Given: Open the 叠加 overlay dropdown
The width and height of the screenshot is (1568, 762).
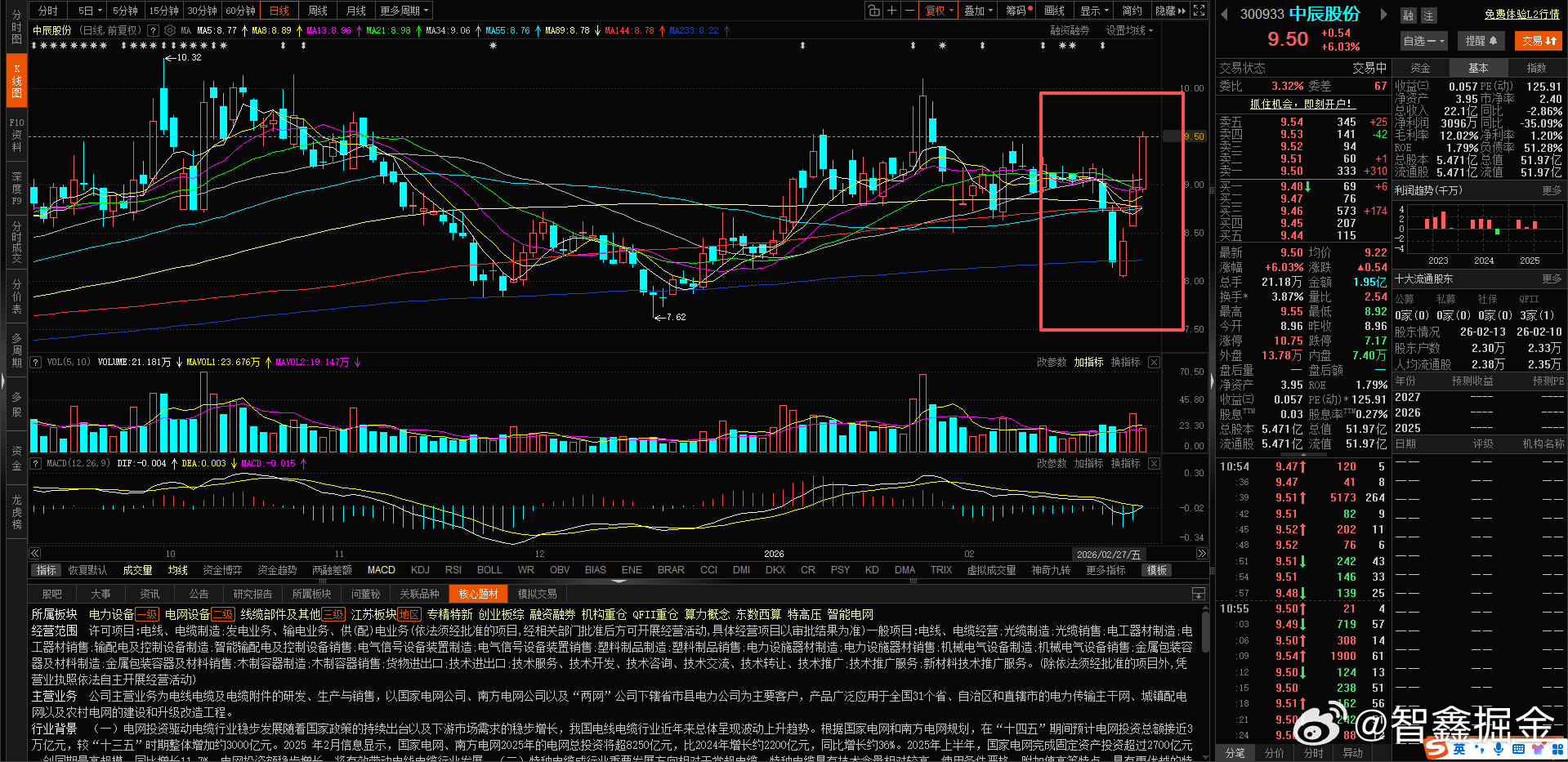Looking at the screenshot, I should [976, 10].
